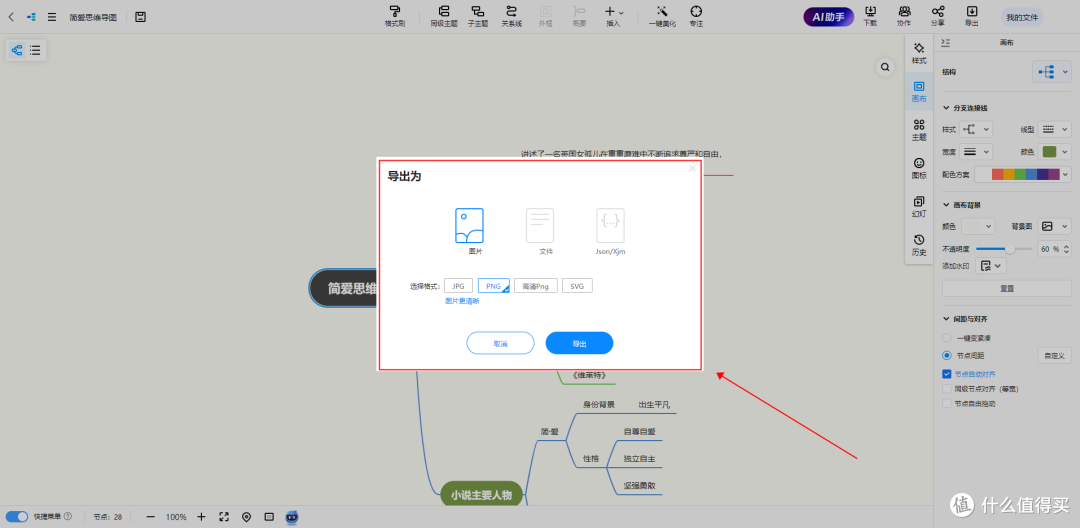Choose 文件 file export type

[540, 231]
